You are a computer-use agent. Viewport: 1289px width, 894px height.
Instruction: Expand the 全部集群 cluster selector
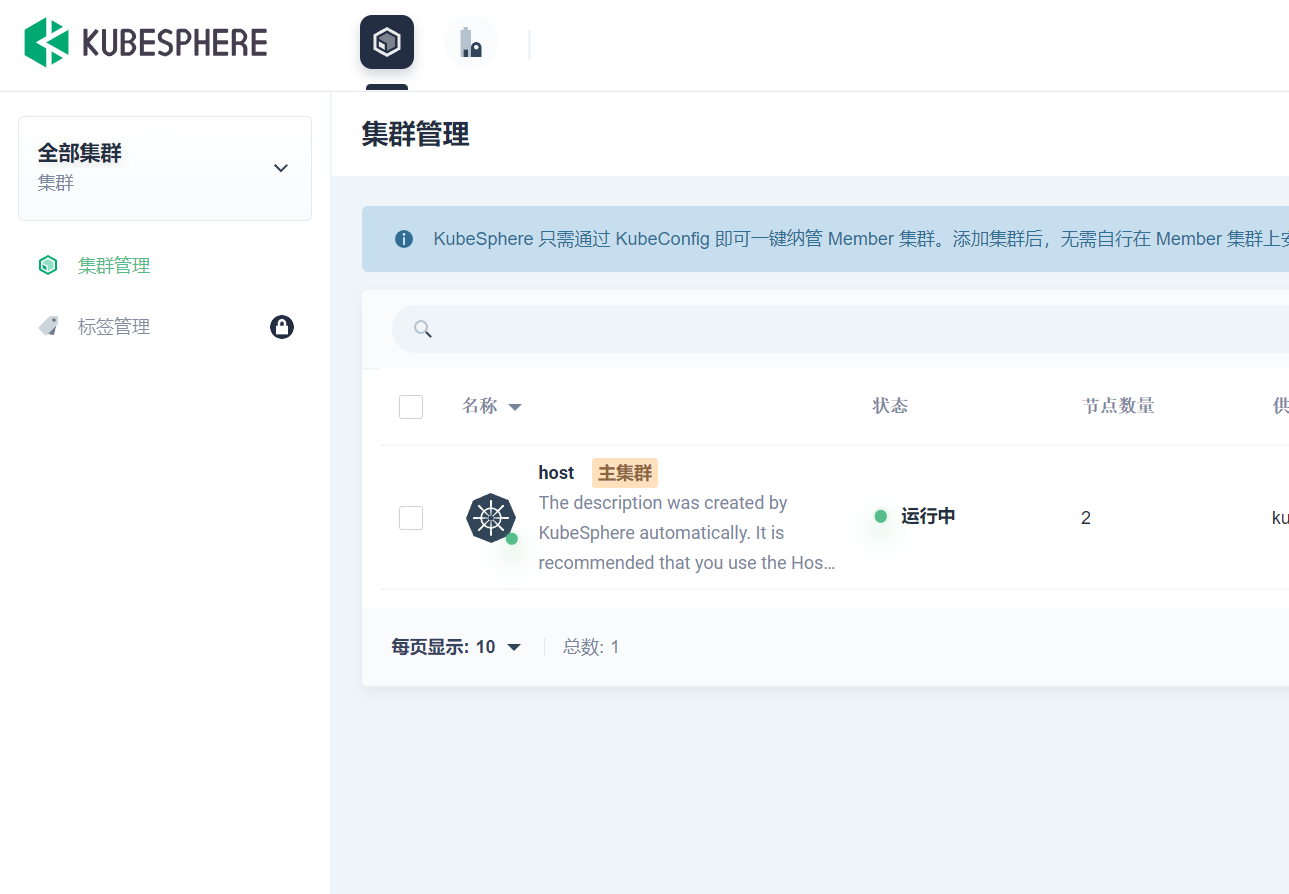coord(281,168)
